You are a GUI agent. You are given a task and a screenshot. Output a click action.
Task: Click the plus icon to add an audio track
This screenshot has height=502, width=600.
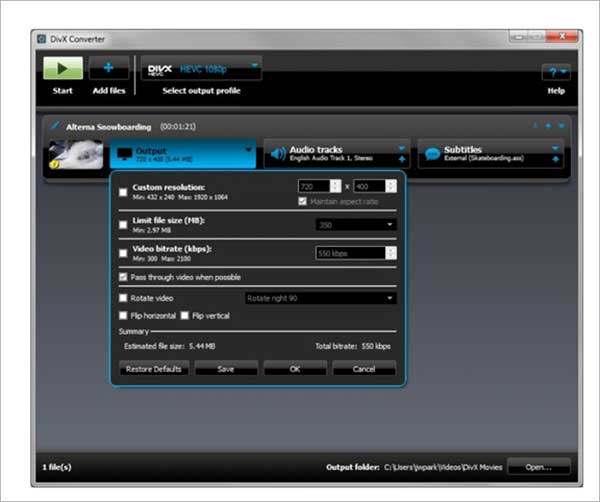(x=402, y=159)
